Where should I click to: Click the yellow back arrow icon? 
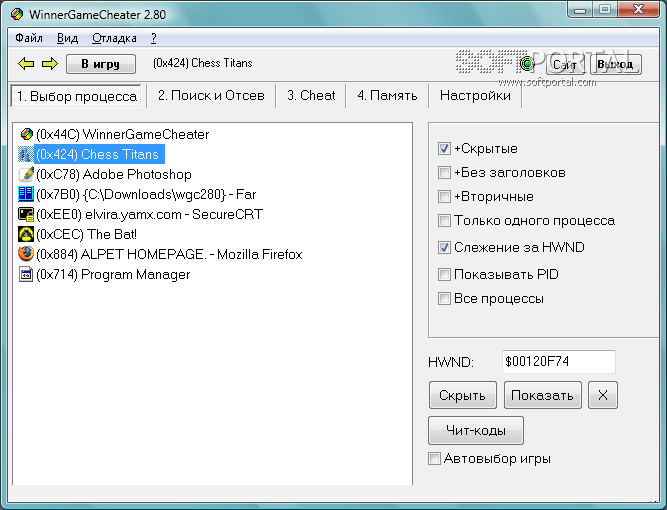26,64
